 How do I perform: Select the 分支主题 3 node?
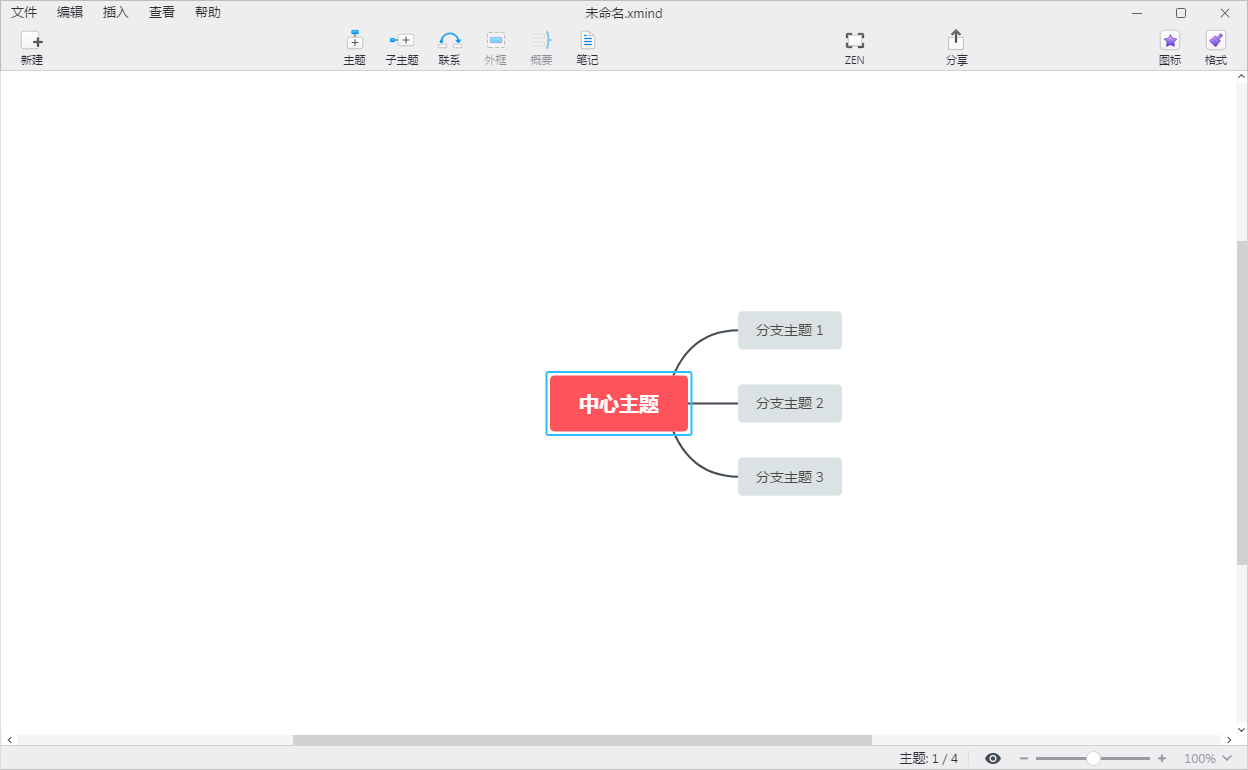coord(790,477)
